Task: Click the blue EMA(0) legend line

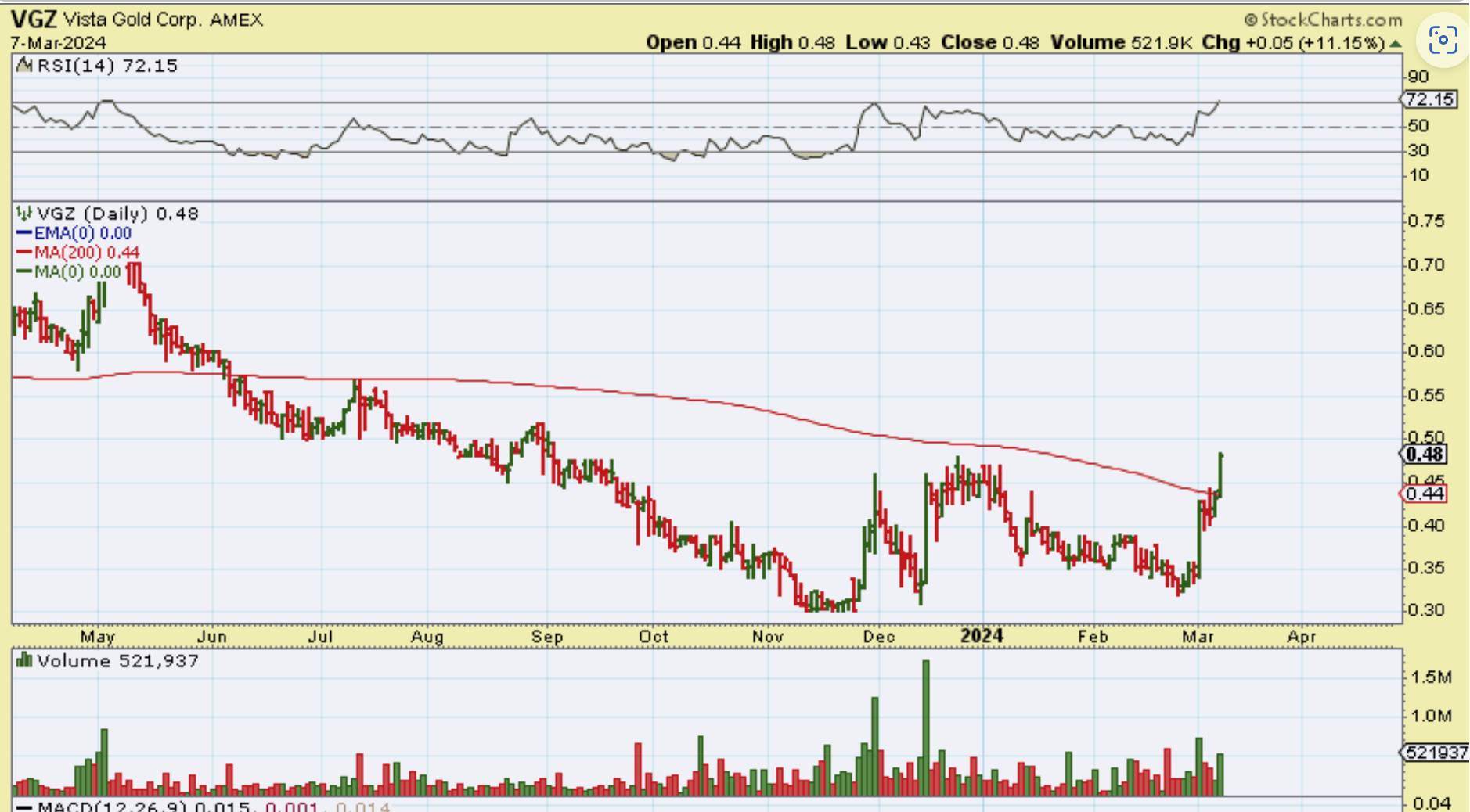Action: point(24,233)
